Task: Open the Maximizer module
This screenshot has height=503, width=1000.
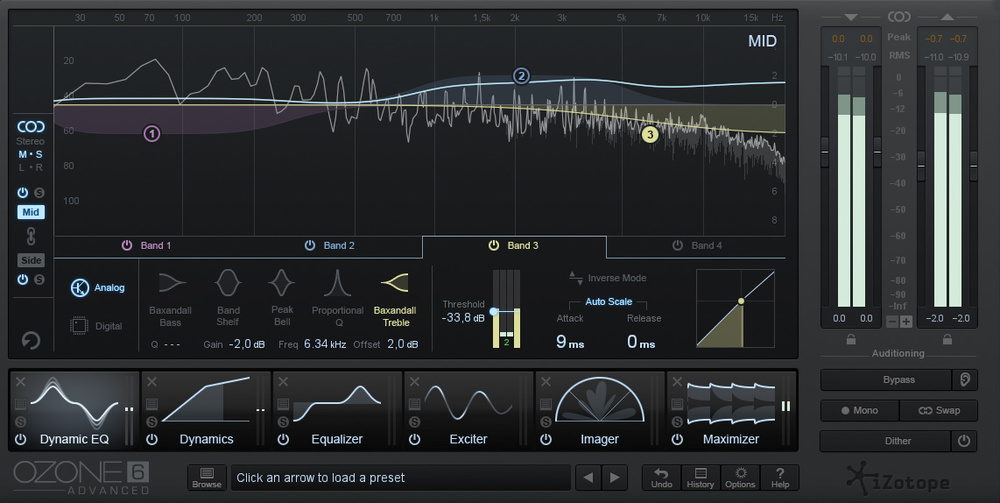Action: click(731, 410)
